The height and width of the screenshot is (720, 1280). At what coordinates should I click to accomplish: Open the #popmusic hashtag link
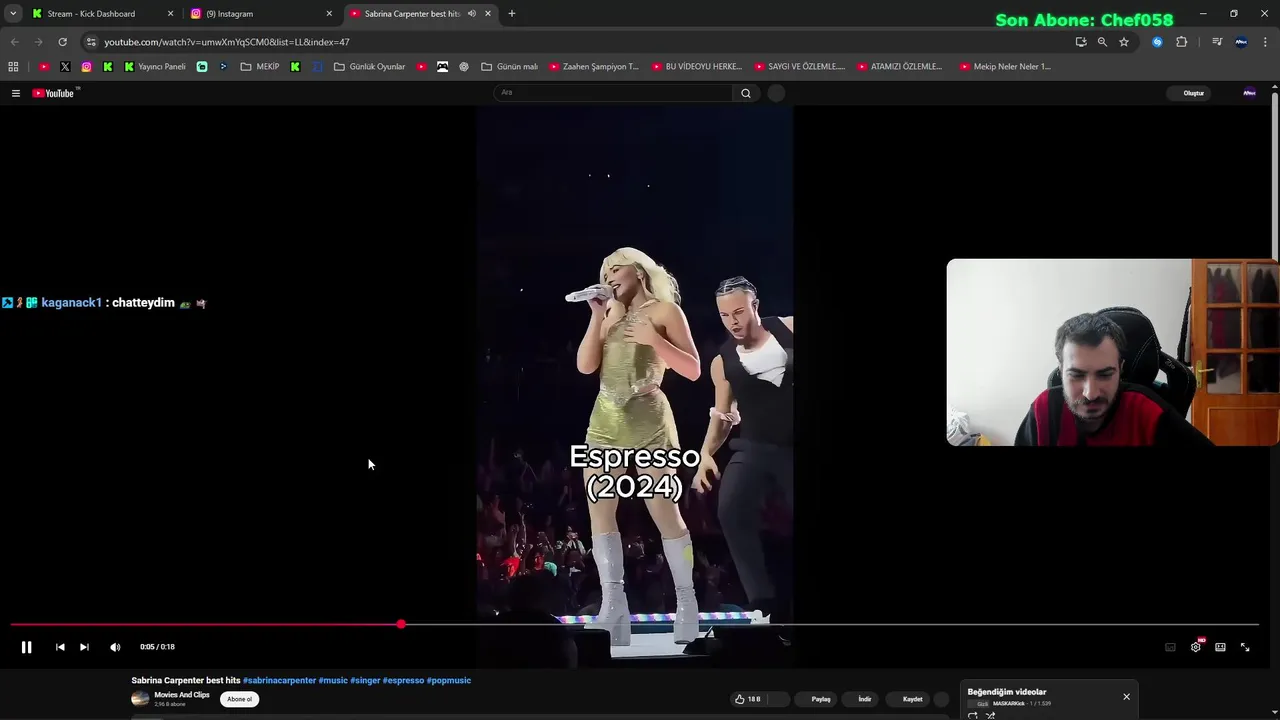[x=449, y=680]
